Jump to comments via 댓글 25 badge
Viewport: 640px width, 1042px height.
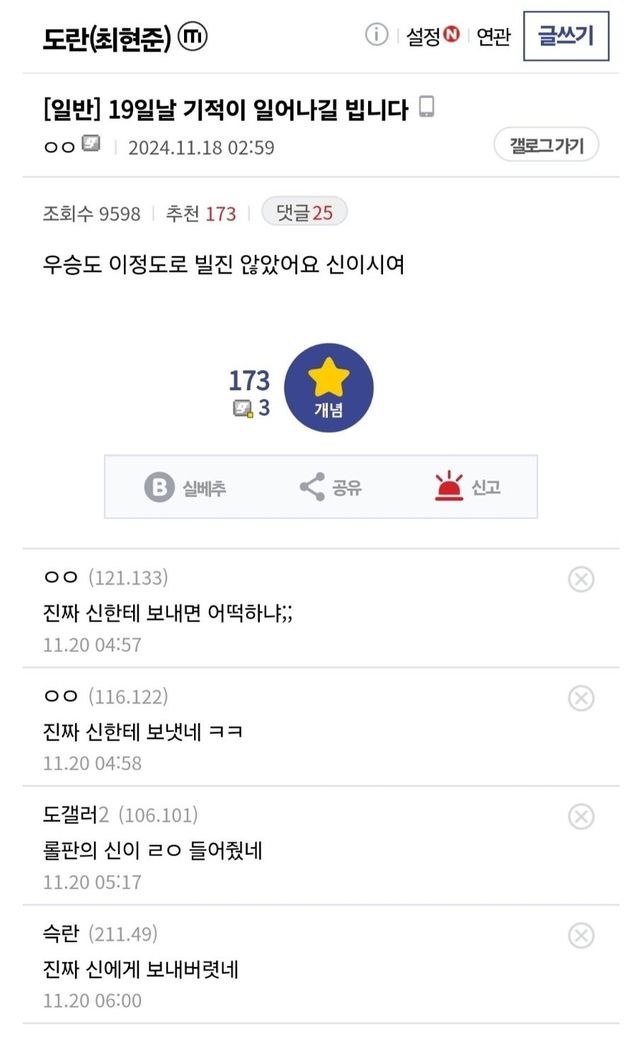click(304, 212)
